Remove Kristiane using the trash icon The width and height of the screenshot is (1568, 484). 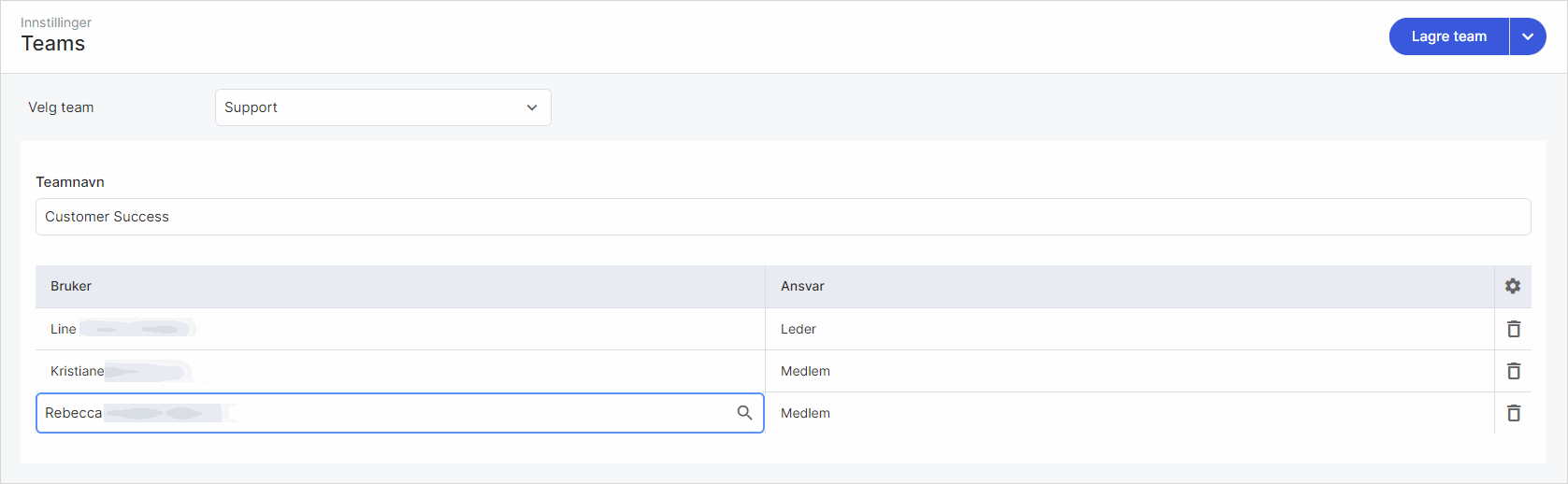point(1513,371)
